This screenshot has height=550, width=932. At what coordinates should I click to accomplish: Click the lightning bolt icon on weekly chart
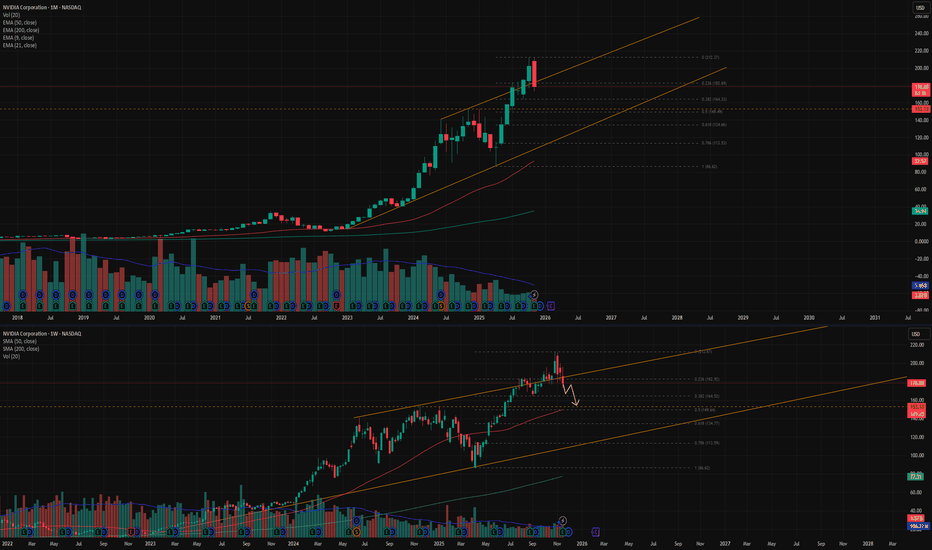563,520
